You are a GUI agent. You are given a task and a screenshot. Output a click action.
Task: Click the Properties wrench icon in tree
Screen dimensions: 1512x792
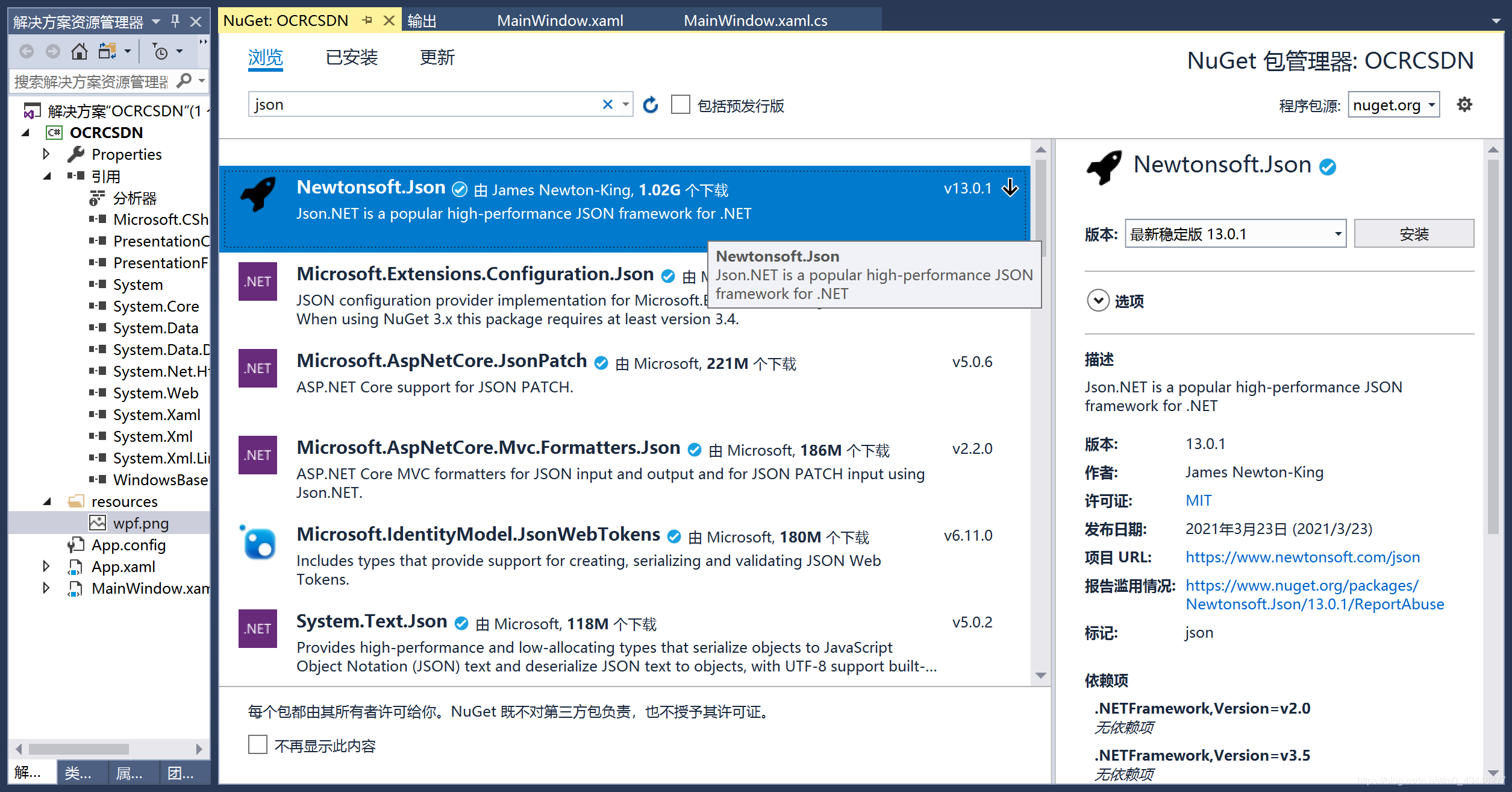(76, 154)
